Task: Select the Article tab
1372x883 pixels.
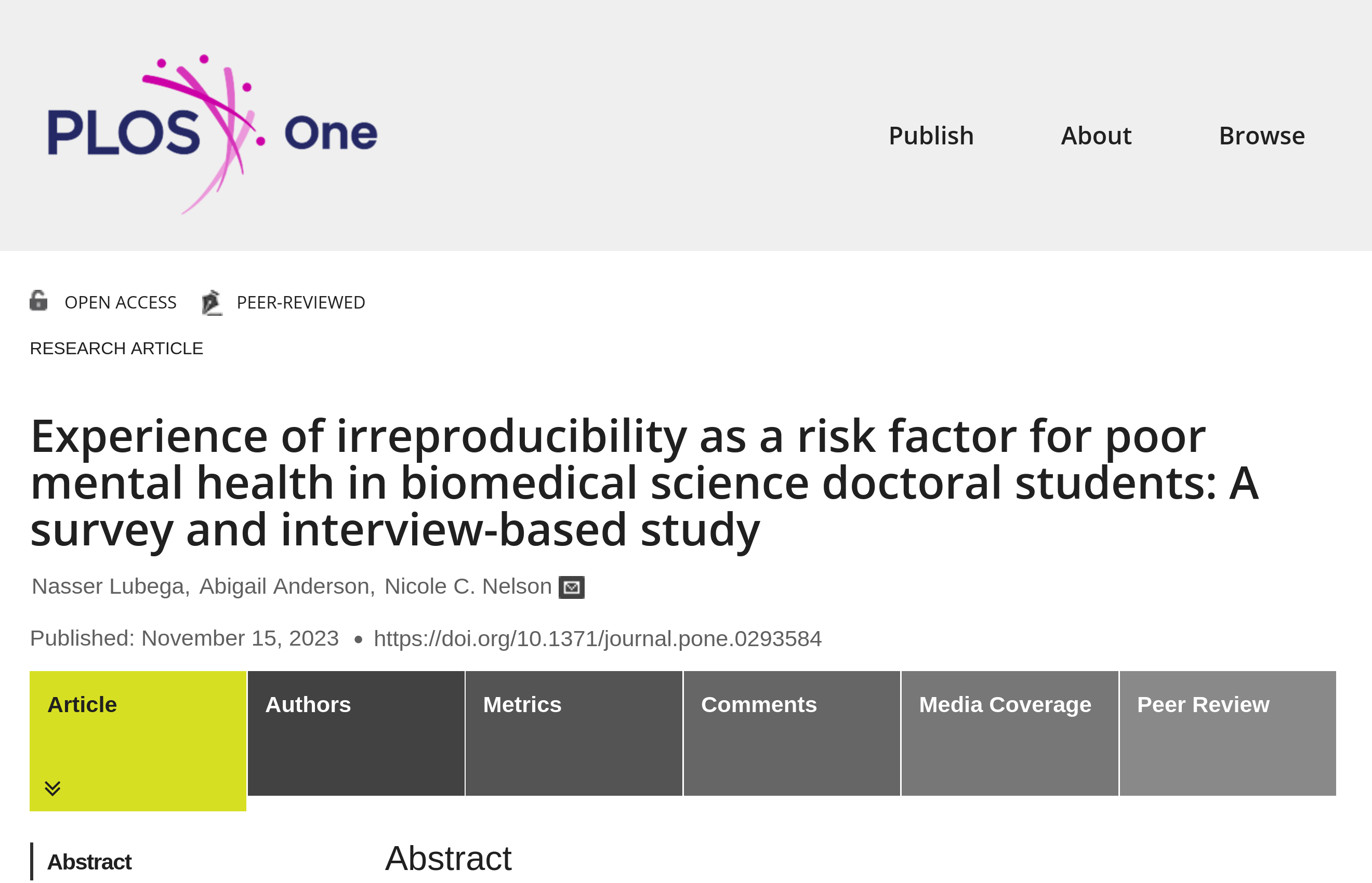Action: coord(83,705)
